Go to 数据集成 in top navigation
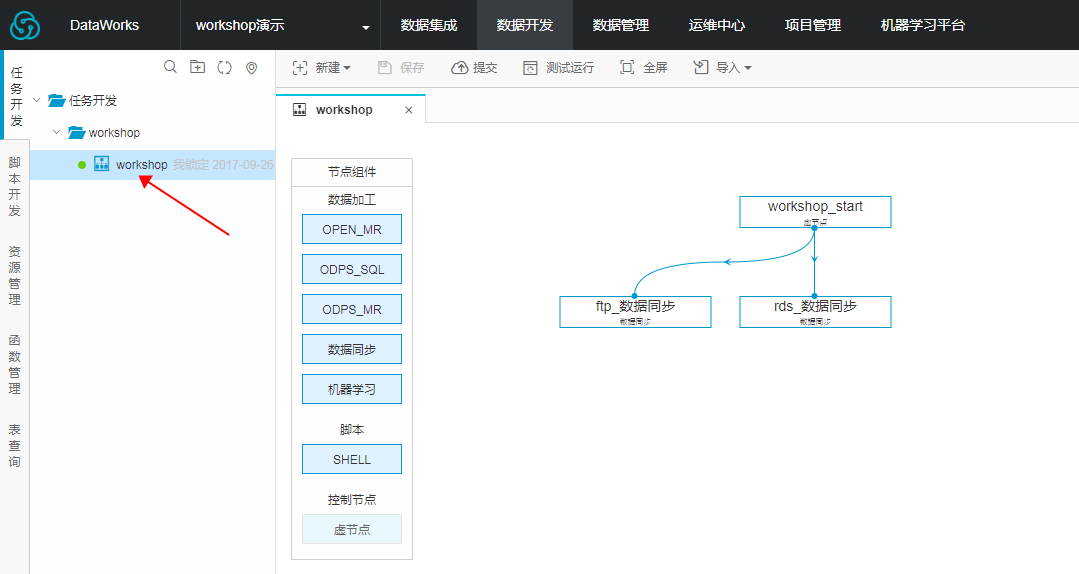This screenshot has height=574, width=1079. (429, 25)
